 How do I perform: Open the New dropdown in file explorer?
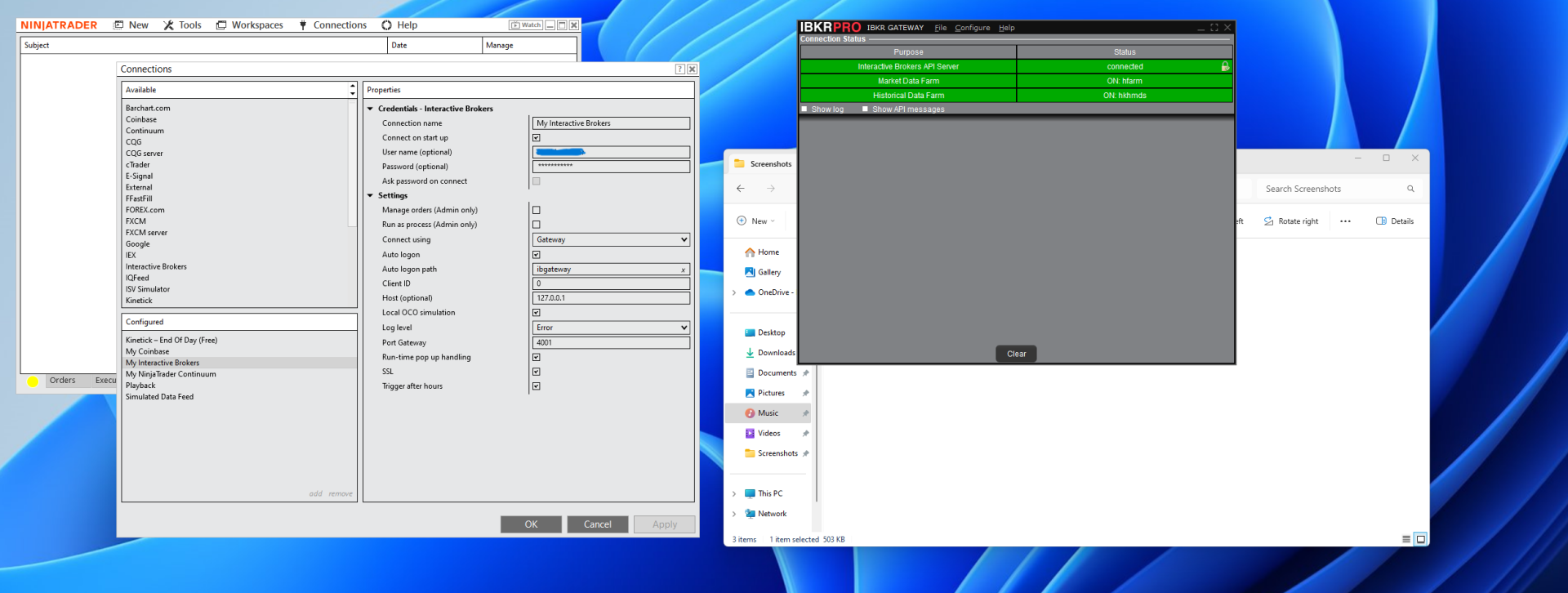point(756,221)
